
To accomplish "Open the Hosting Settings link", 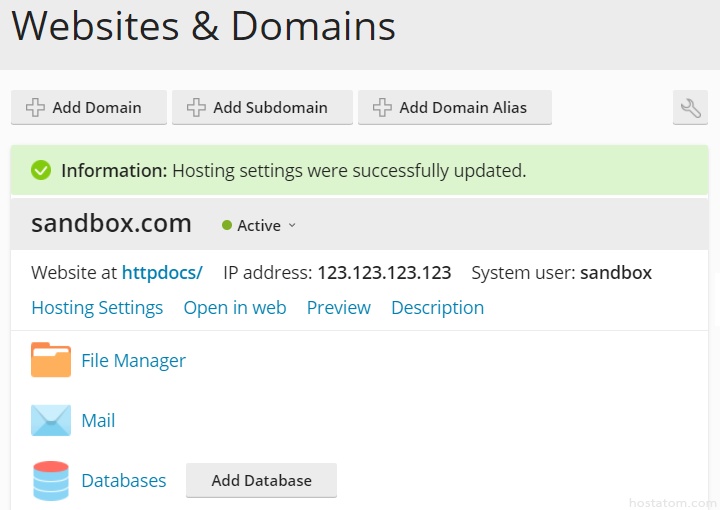I will 97,308.
